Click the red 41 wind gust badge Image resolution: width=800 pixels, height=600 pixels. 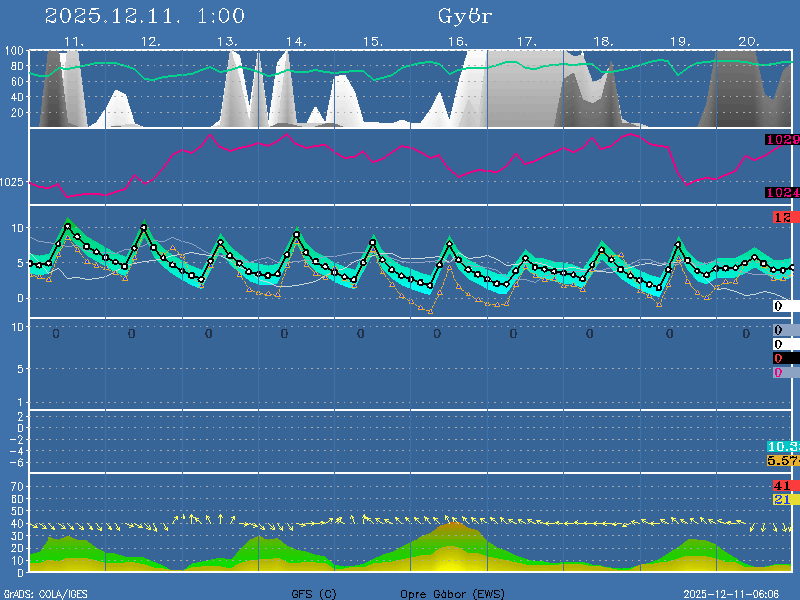point(783,486)
